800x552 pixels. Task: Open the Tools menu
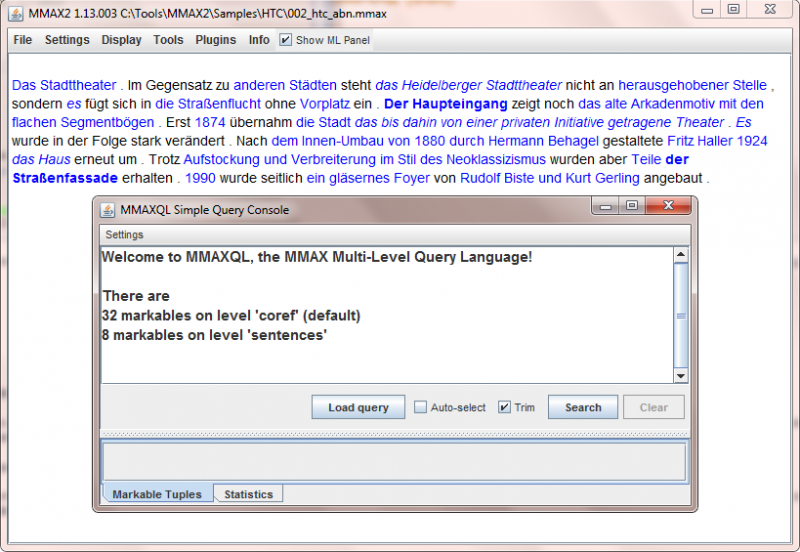(168, 40)
